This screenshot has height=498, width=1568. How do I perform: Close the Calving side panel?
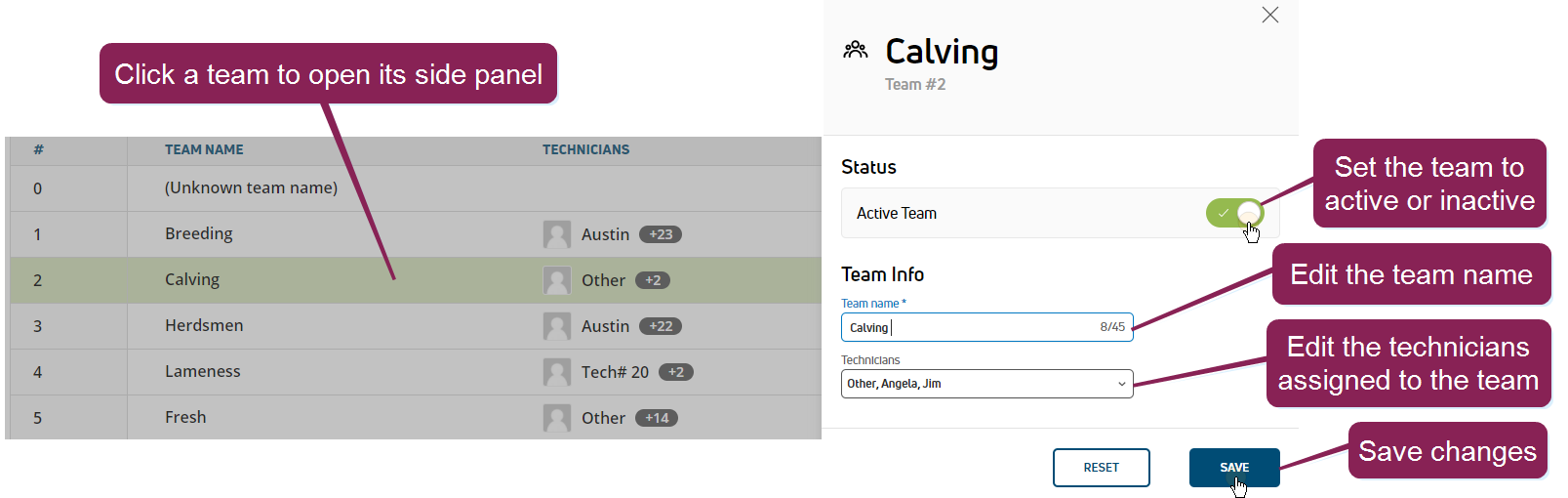[x=1269, y=15]
